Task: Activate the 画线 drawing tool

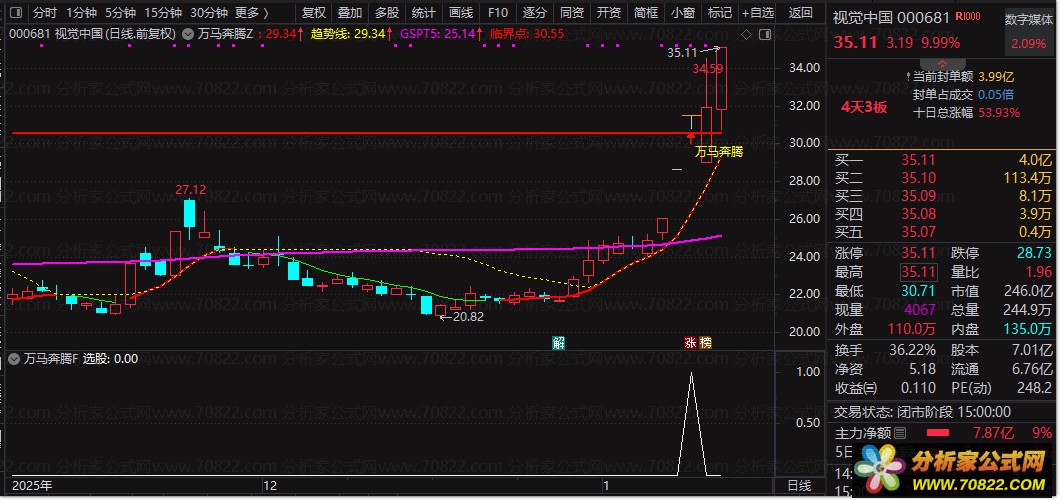Action: pyautogui.click(x=461, y=12)
